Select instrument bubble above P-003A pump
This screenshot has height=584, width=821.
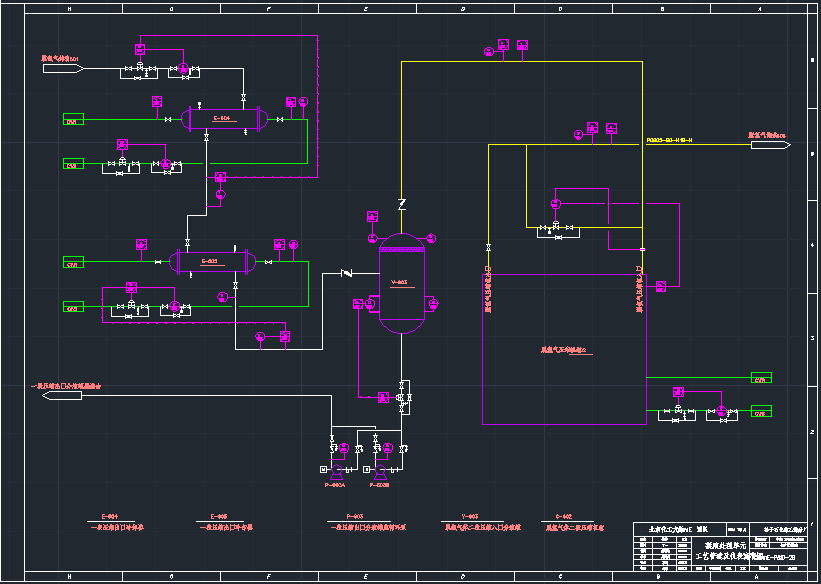(x=343, y=448)
